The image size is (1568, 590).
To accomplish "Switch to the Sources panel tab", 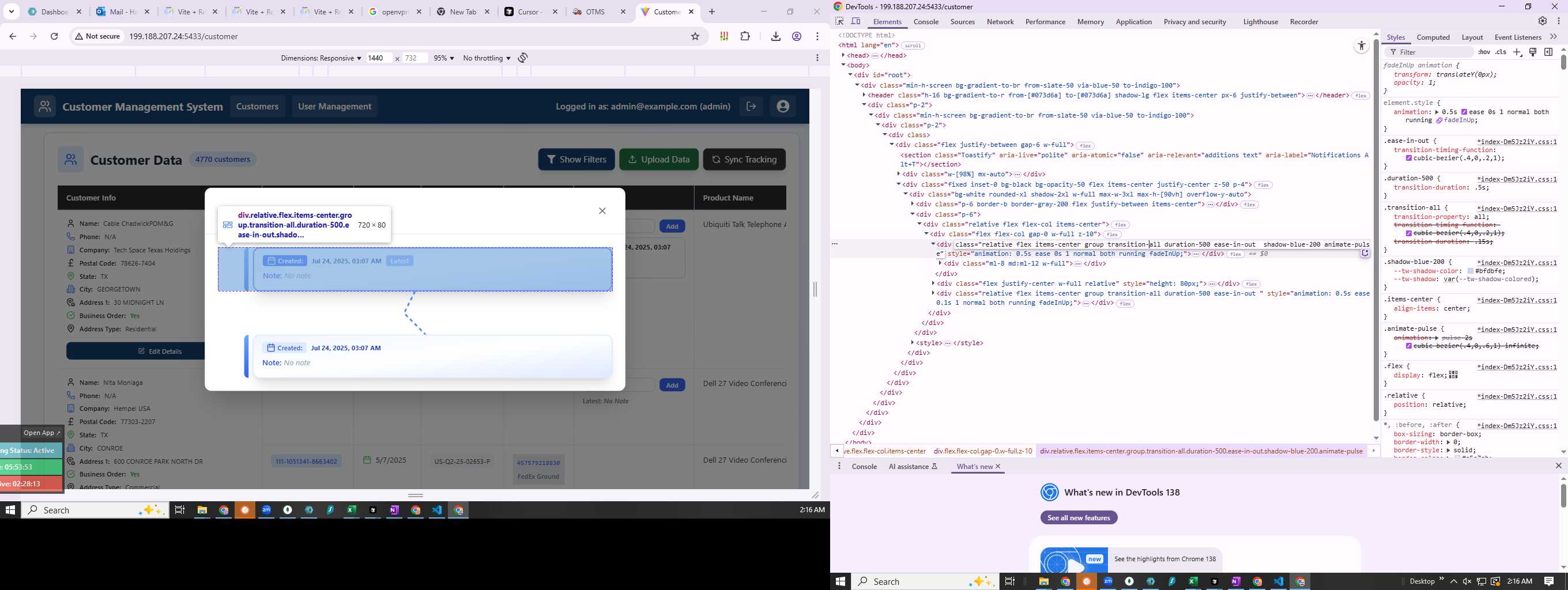I will tap(962, 22).
